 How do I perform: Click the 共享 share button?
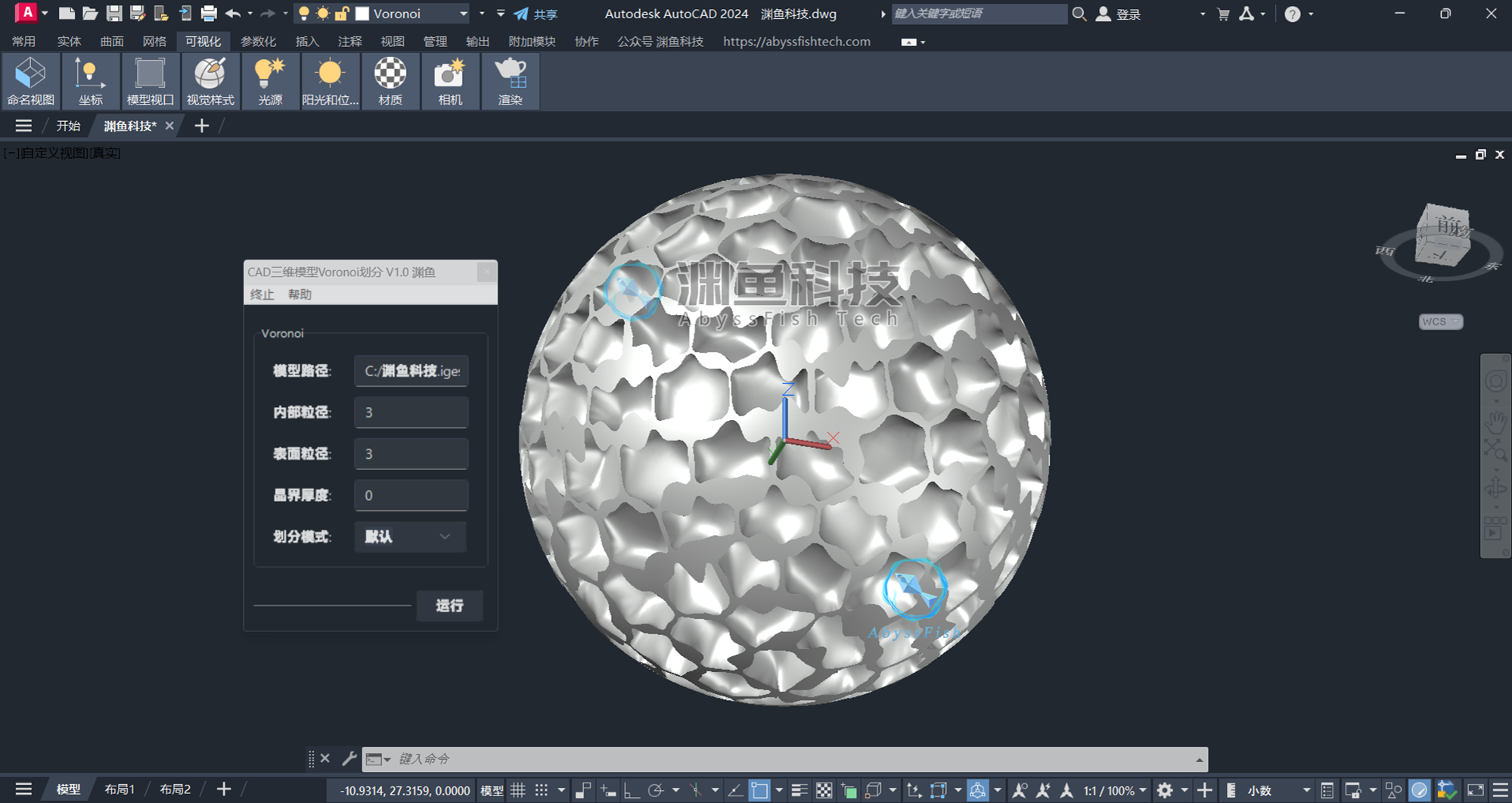point(536,14)
